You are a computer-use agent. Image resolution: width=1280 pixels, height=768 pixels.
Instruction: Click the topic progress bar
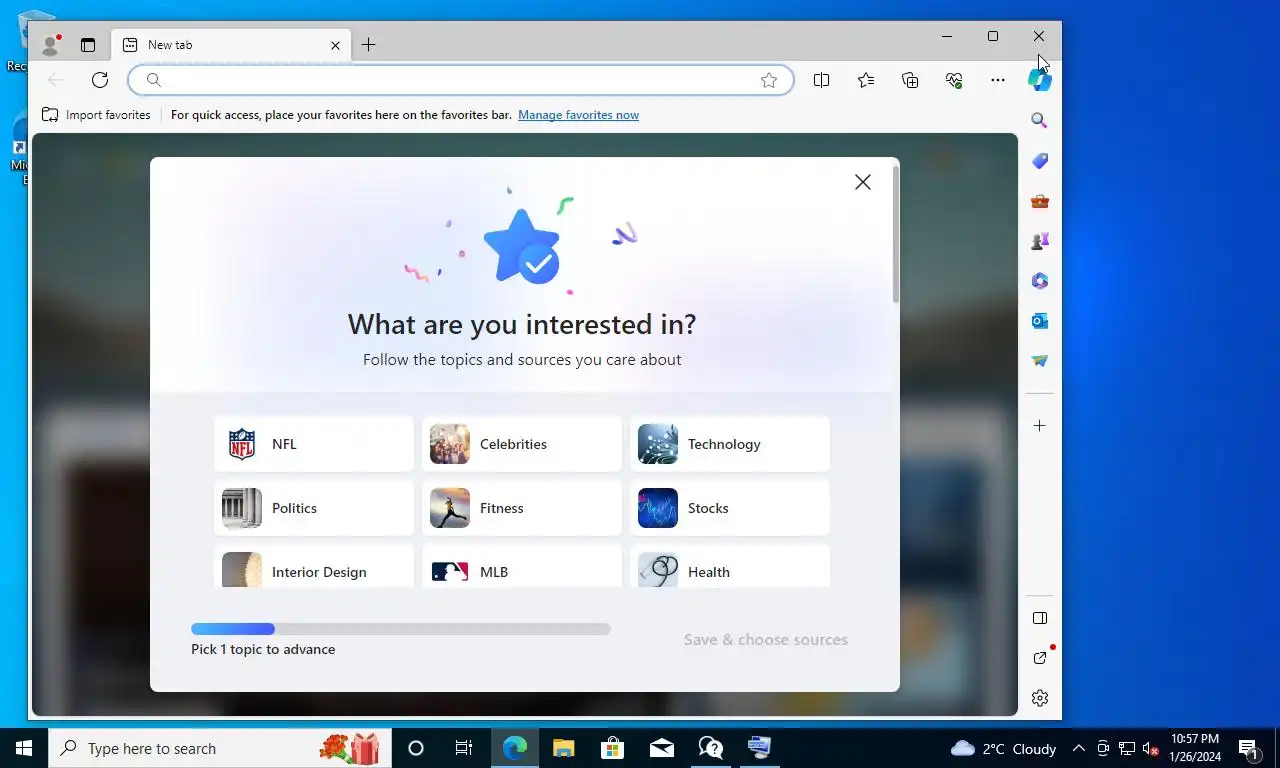(401, 629)
